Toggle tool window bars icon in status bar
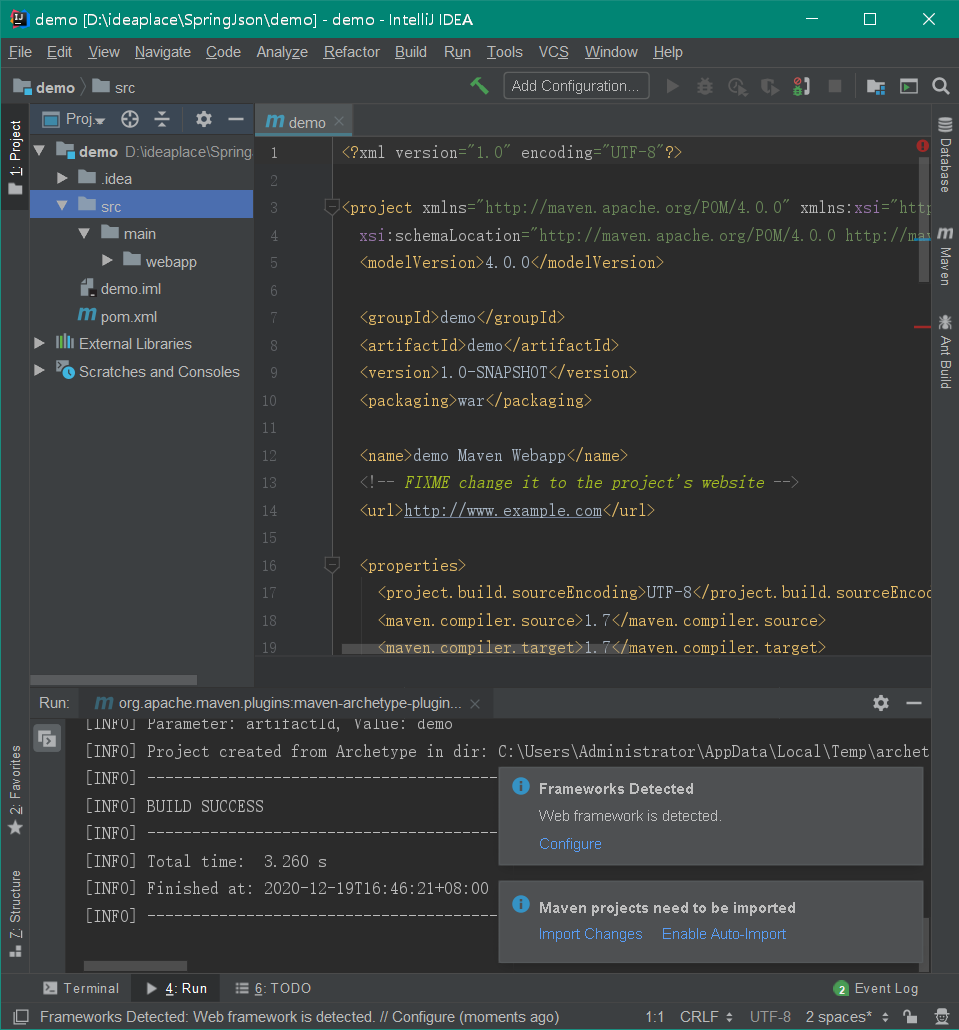The height and width of the screenshot is (1030, 959). click(x=21, y=1017)
